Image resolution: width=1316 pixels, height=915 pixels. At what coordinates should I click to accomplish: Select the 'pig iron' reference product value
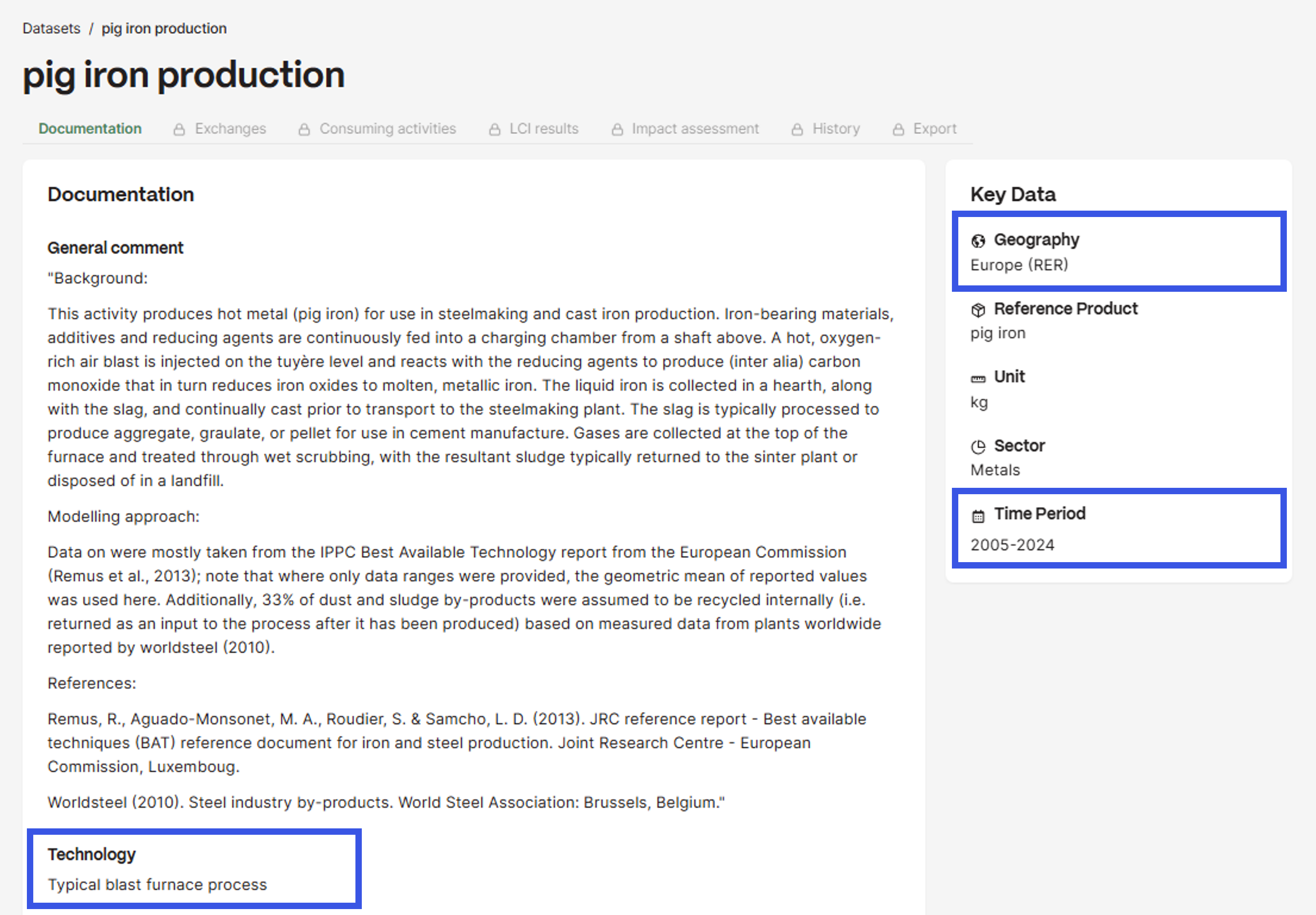[x=998, y=333]
